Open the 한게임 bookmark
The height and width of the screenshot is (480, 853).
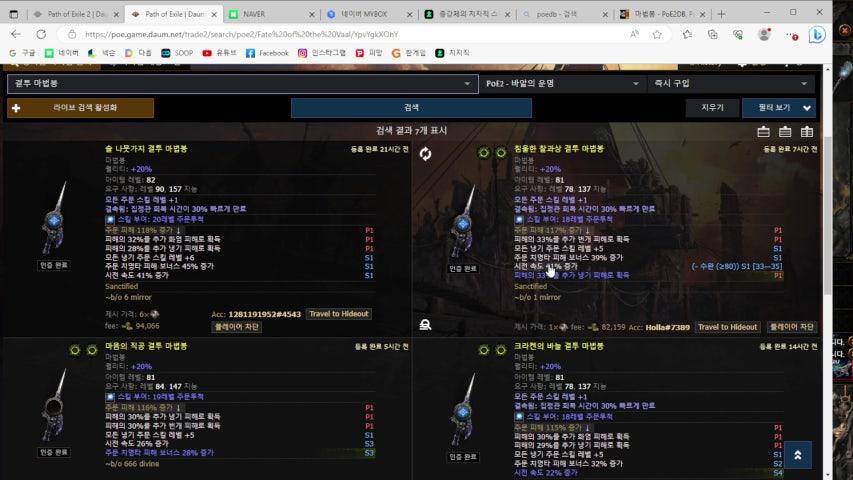[409, 53]
